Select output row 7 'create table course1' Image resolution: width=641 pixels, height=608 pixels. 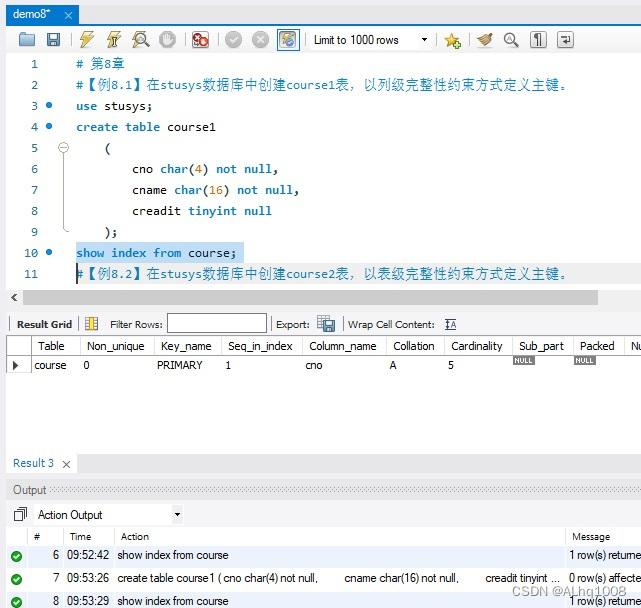[324, 578]
